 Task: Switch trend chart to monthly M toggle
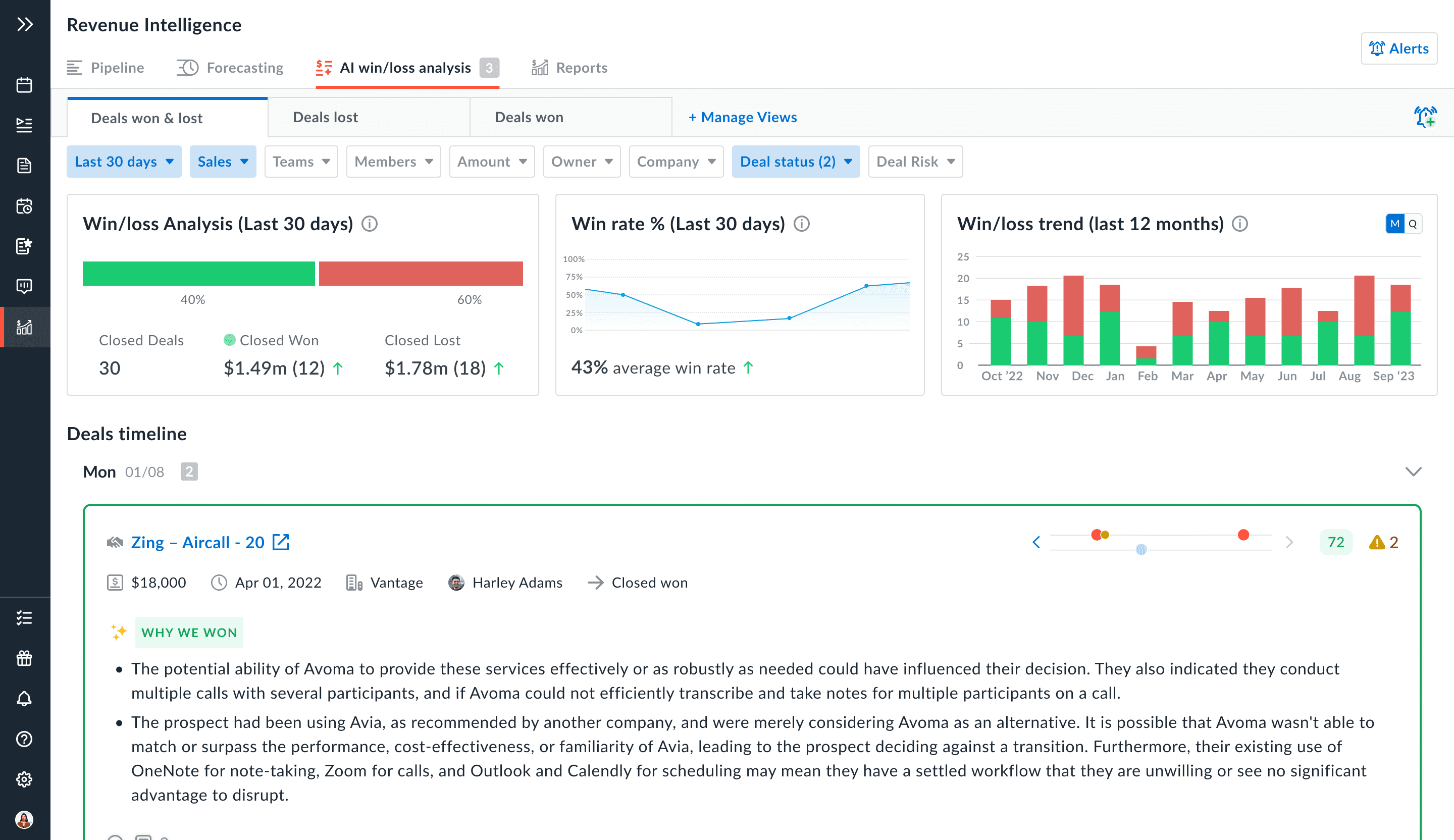[x=1394, y=224]
